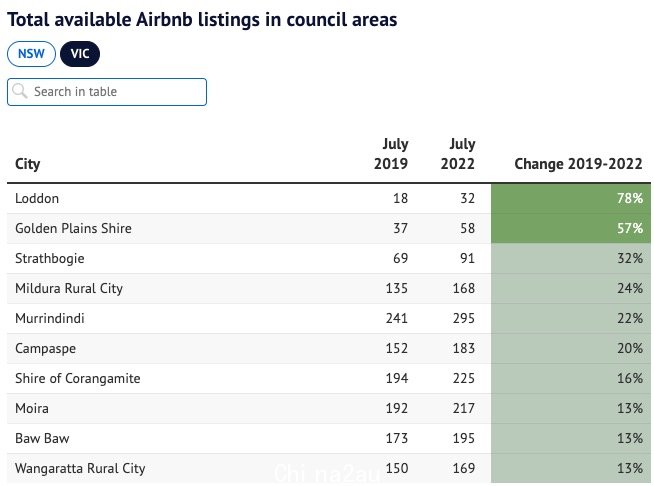The height and width of the screenshot is (486, 654).
Task: Click the Moira city name
Action: (x=32, y=408)
